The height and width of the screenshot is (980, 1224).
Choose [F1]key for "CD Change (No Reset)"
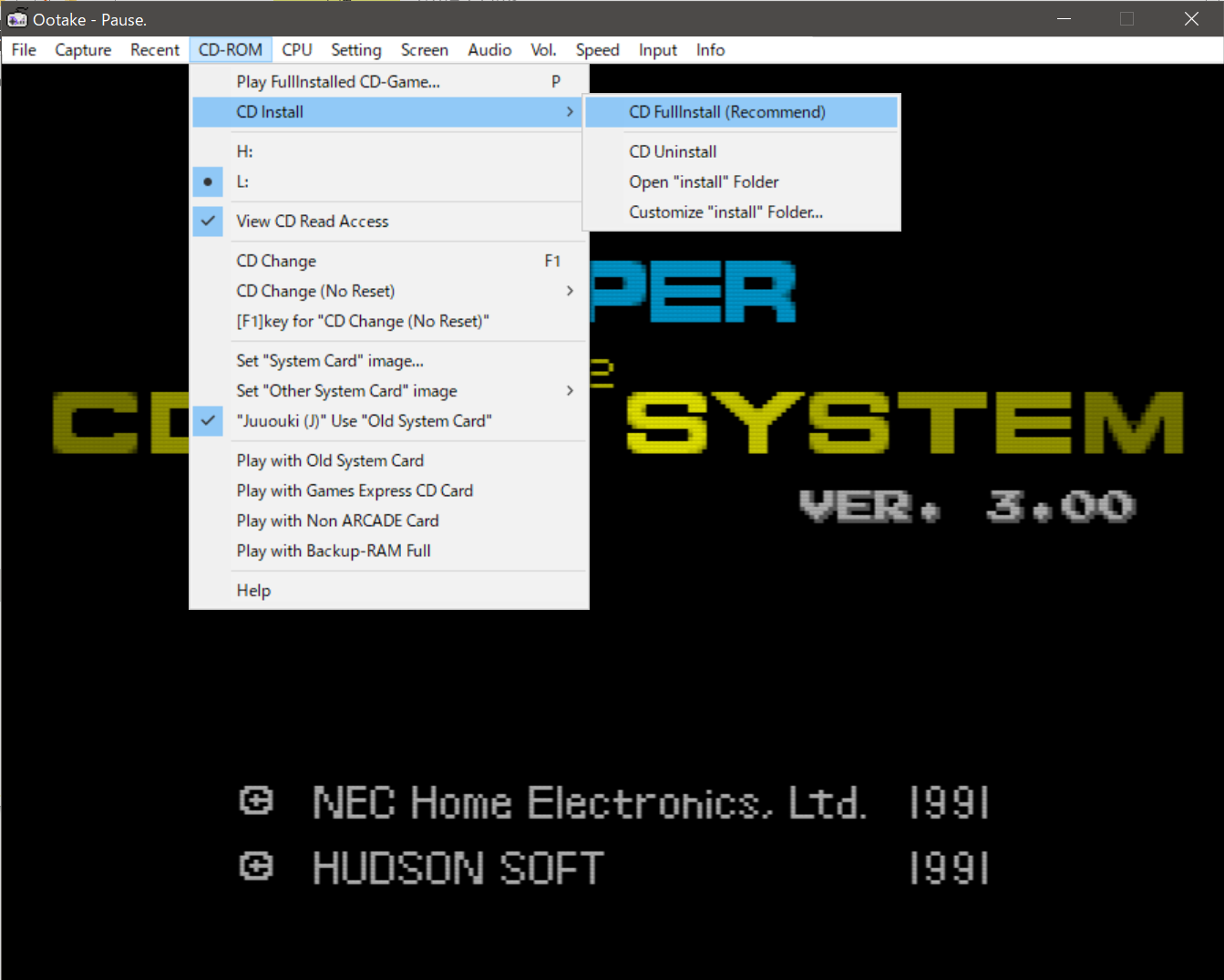tap(388, 321)
